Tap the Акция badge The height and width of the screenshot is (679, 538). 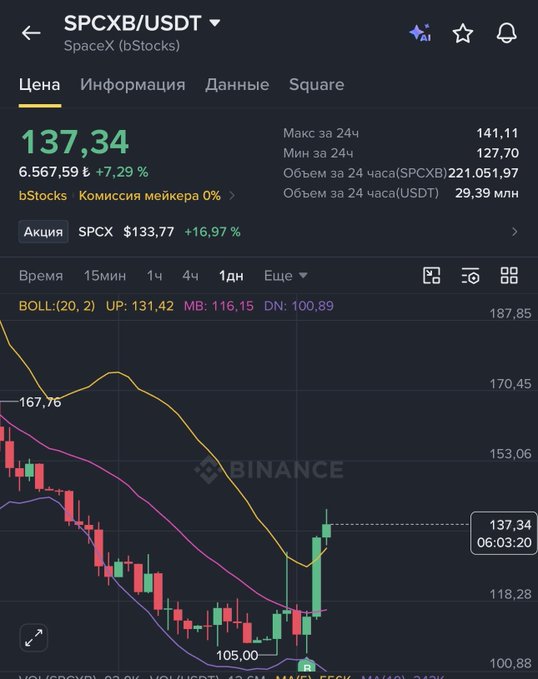[x=43, y=232]
